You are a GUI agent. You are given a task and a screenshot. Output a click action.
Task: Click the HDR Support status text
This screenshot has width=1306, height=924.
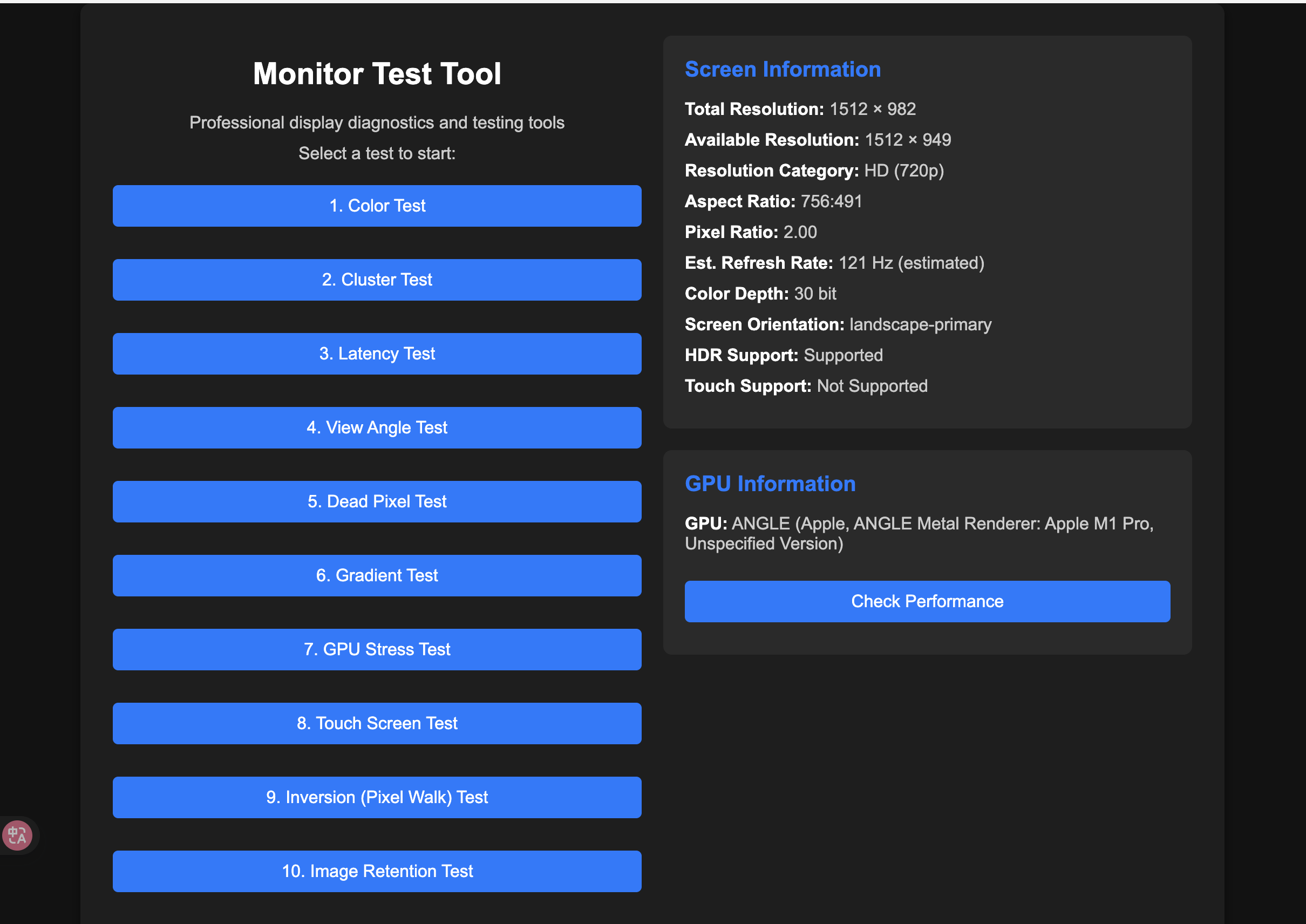click(x=843, y=356)
